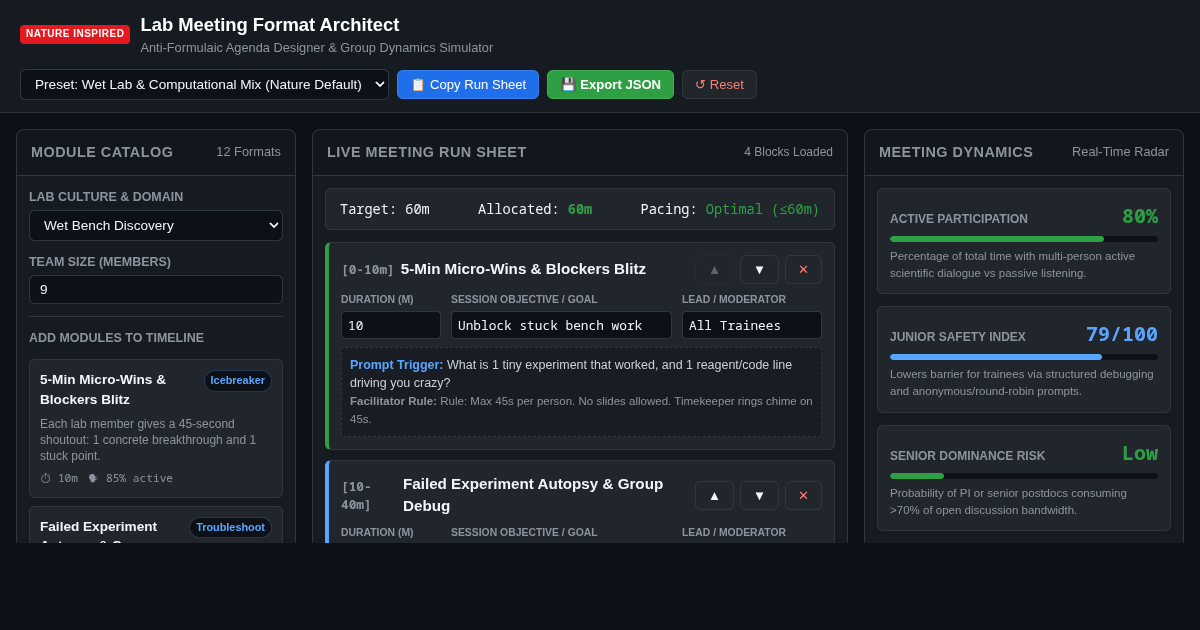Edit duration field showing 10
The height and width of the screenshot is (630, 1200).
(x=391, y=325)
